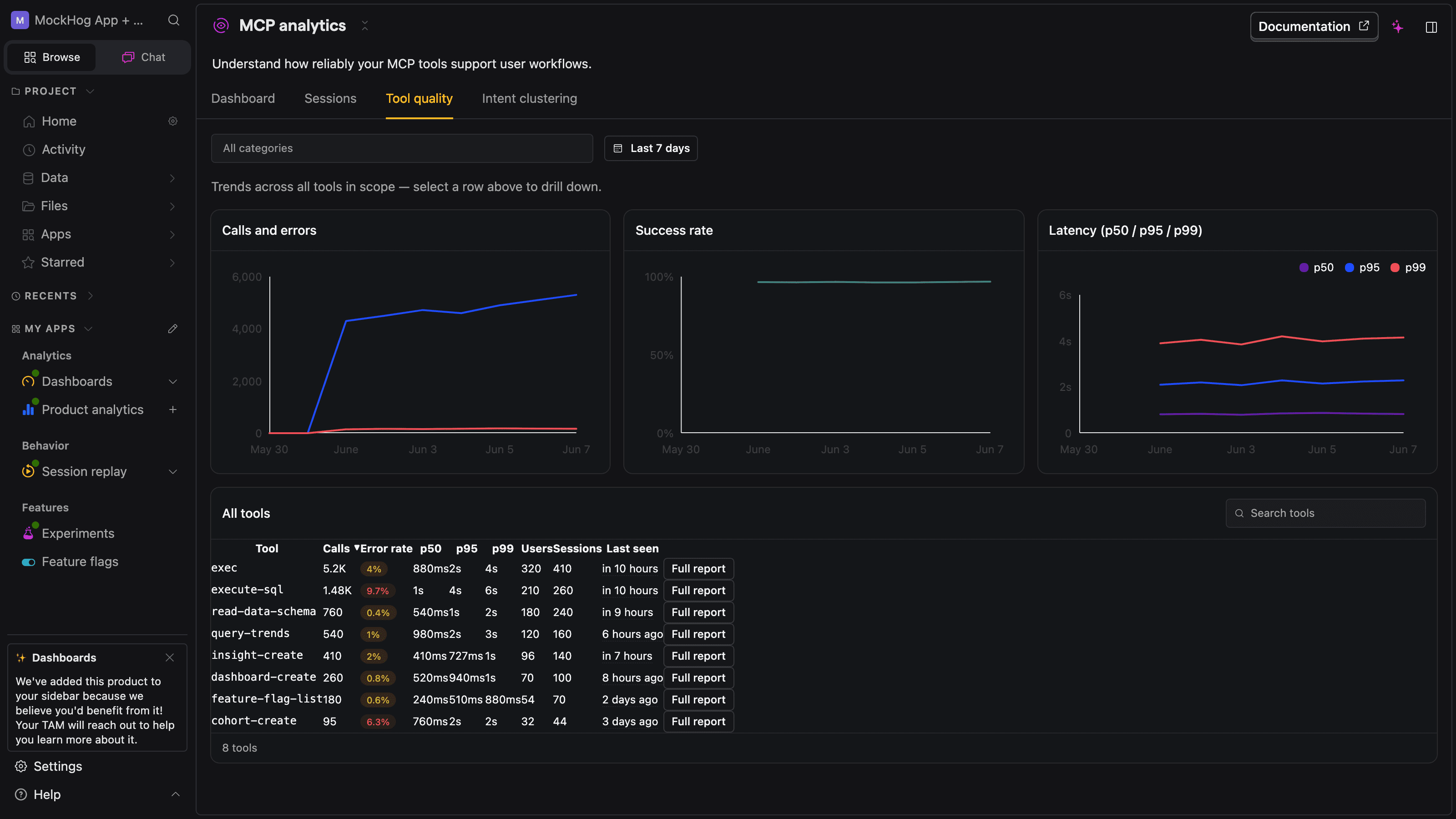This screenshot has width=1456, height=819.
Task: Click the Experiments flask icon
Action: click(x=28, y=534)
